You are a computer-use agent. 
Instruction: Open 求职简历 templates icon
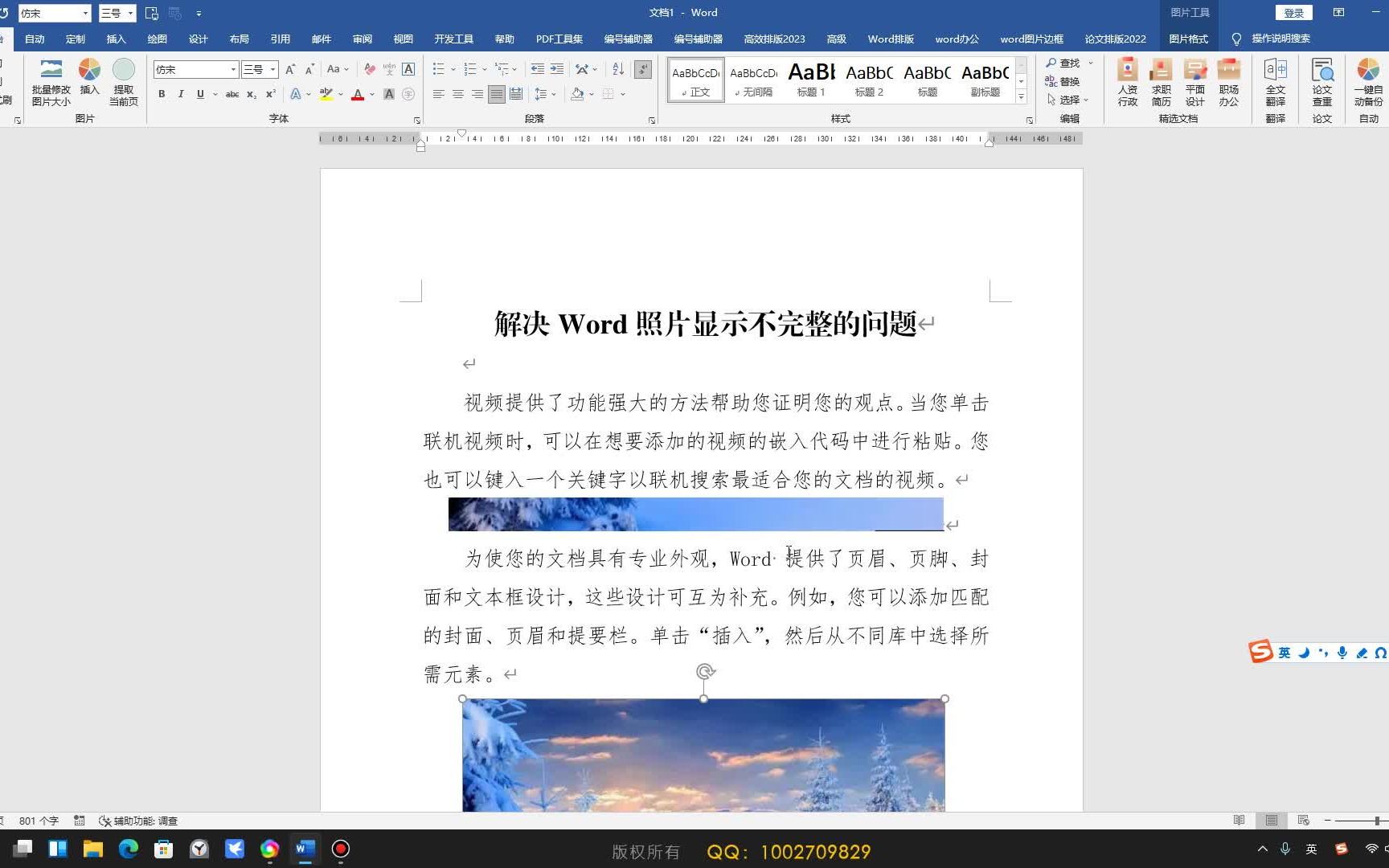(x=1162, y=82)
